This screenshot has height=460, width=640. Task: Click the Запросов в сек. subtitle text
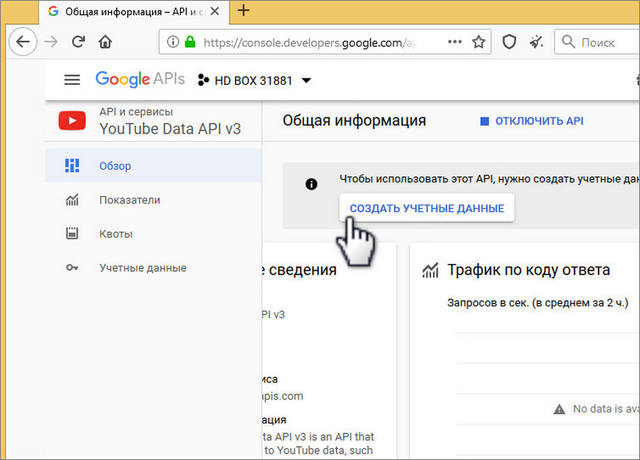click(538, 303)
